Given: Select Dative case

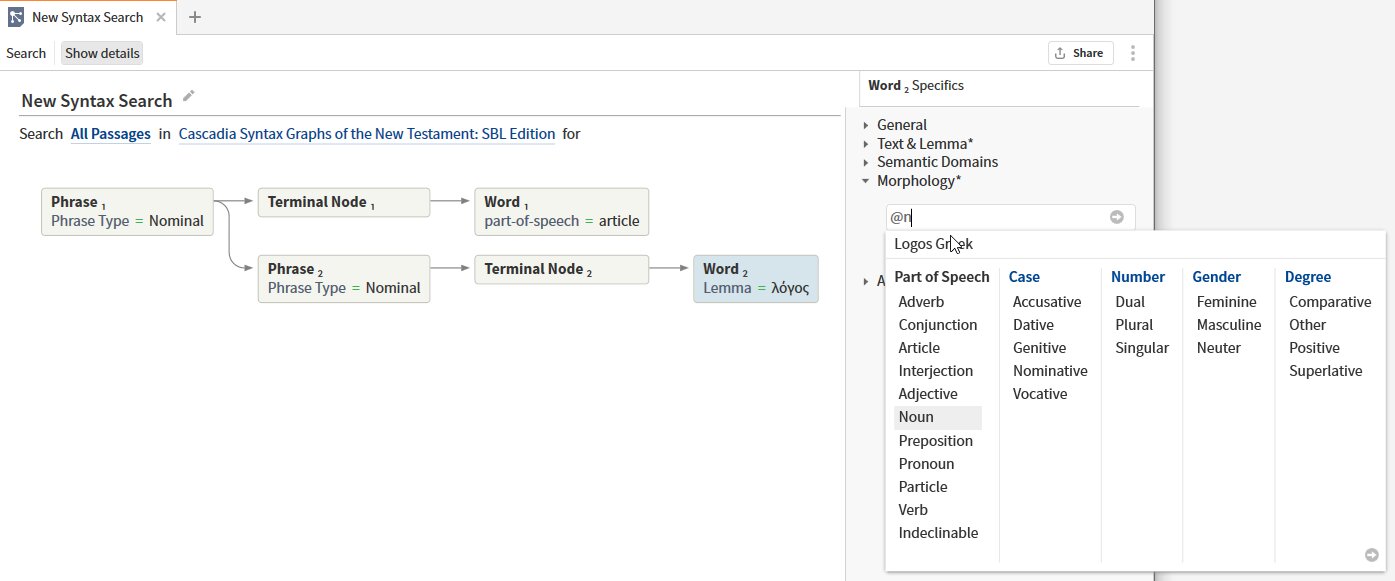Looking at the screenshot, I should (x=1033, y=325).
